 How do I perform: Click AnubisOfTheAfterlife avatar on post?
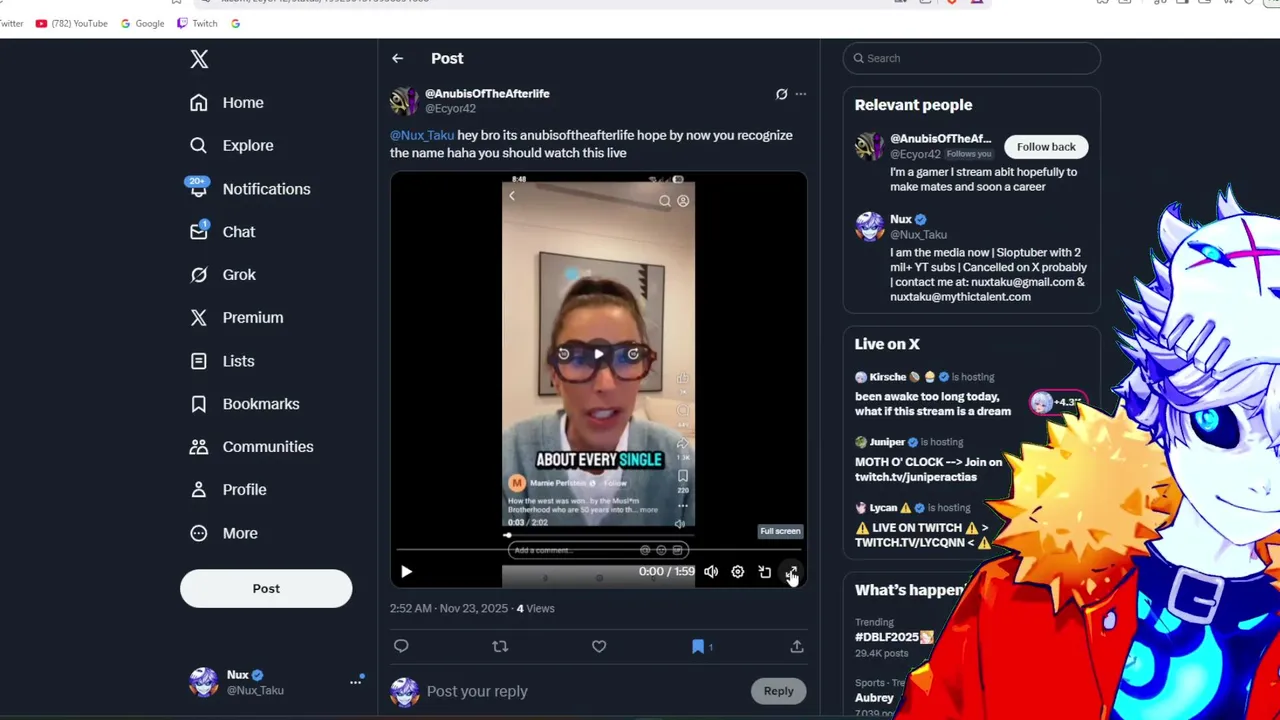[404, 101]
